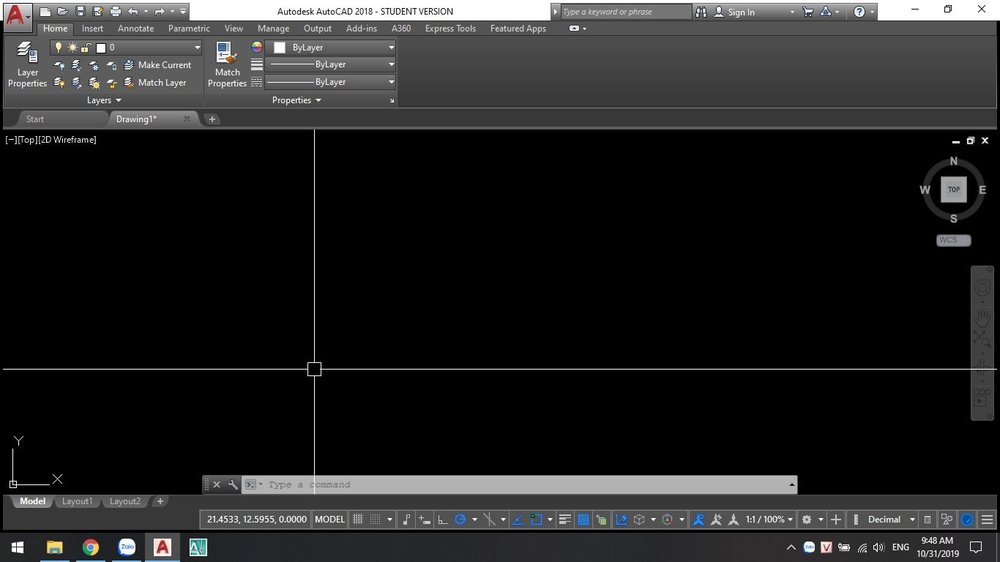1000x562 pixels.
Task: Click the TOP face of the ViewCube
Action: pos(953,190)
